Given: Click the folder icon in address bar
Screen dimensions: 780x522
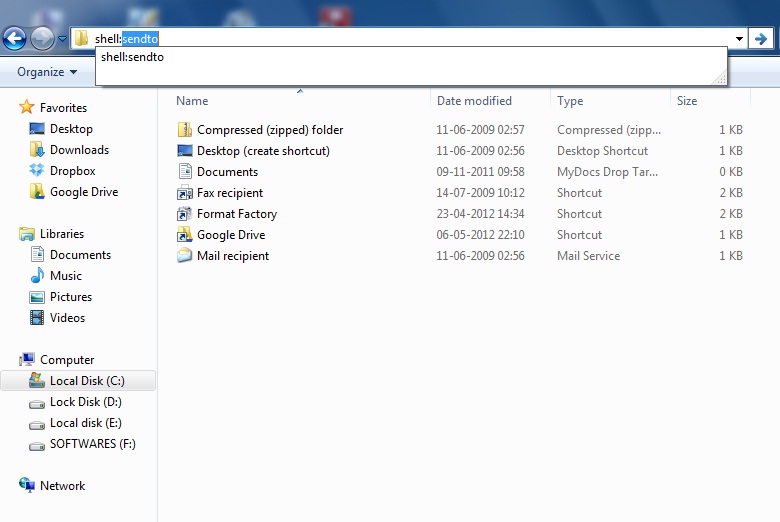Looking at the screenshot, I should click(x=82, y=38).
